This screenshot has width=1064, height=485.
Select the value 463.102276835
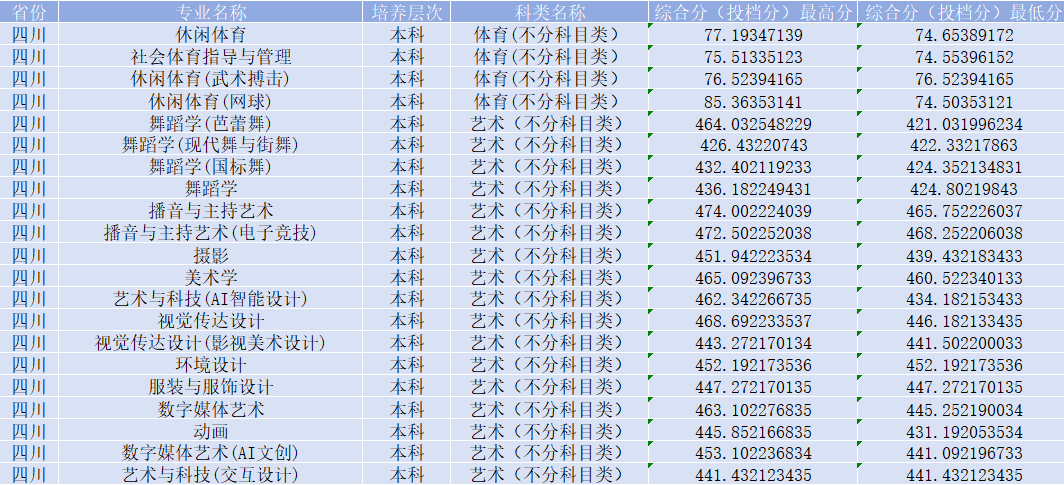tap(753, 410)
